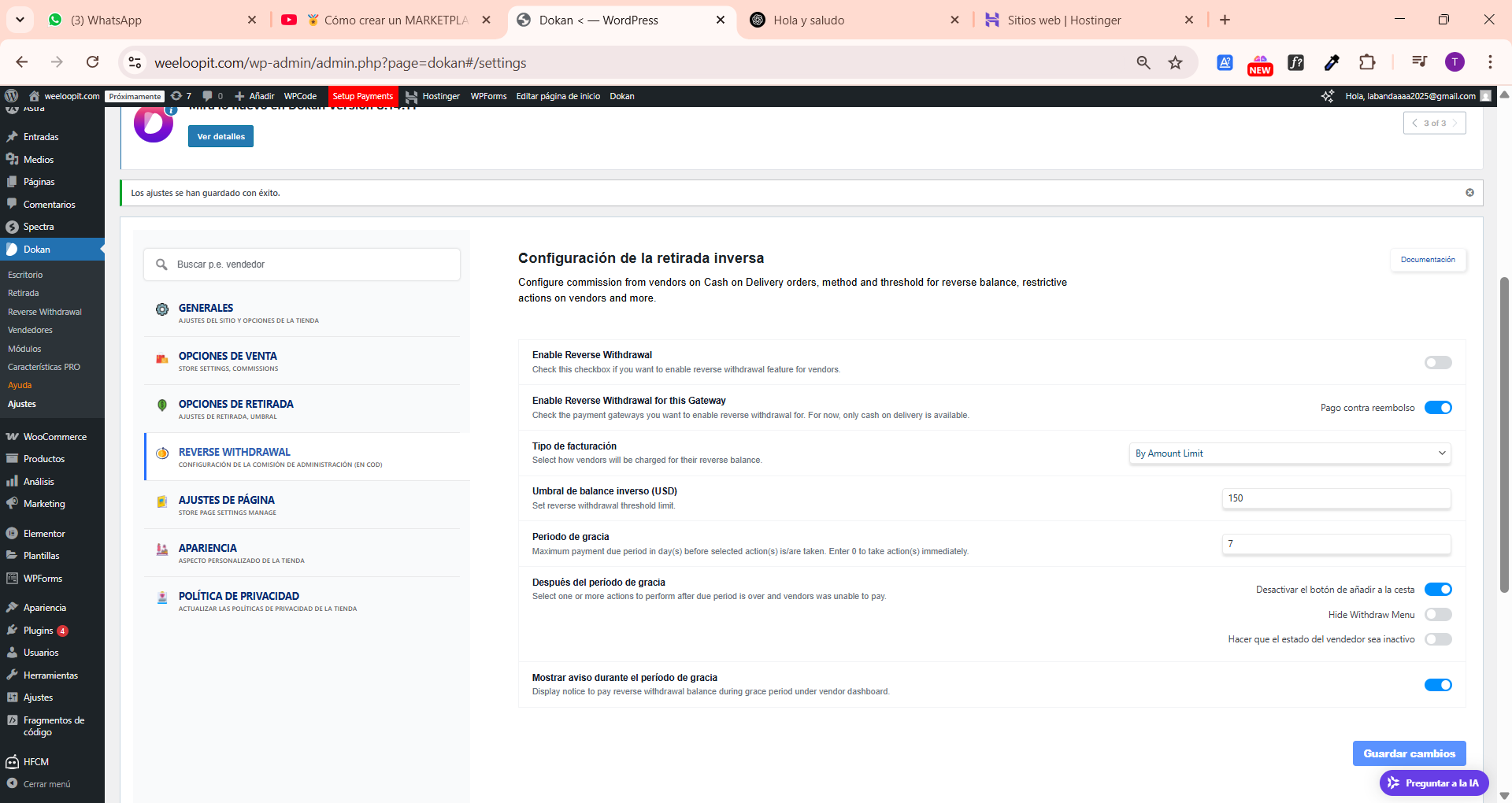This screenshot has width=1512, height=803.
Task: Open Añadir menu in admin bar
Action: tap(254, 96)
